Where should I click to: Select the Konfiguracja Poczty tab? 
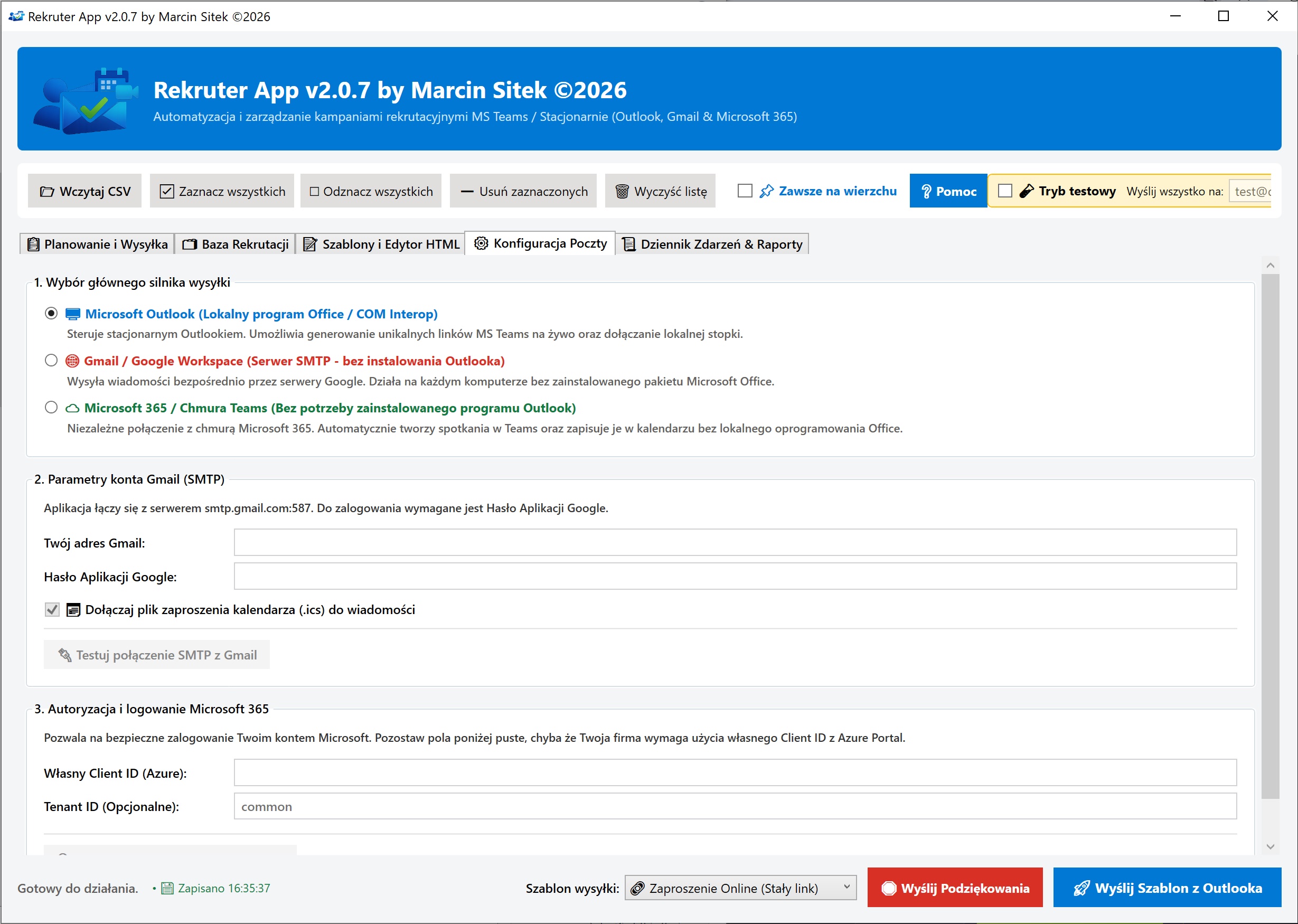click(540, 243)
